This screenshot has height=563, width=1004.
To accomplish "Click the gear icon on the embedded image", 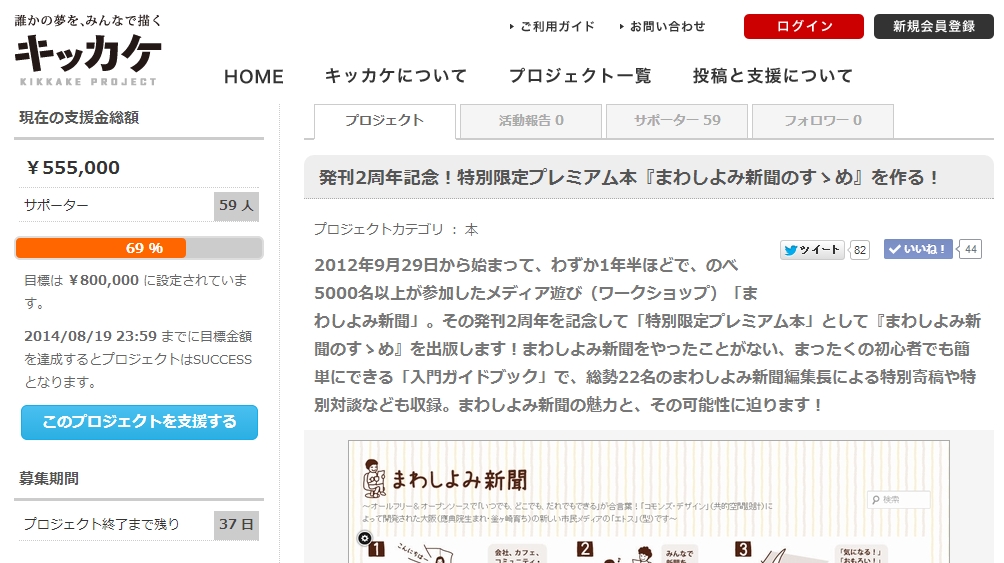I will (x=364, y=539).
